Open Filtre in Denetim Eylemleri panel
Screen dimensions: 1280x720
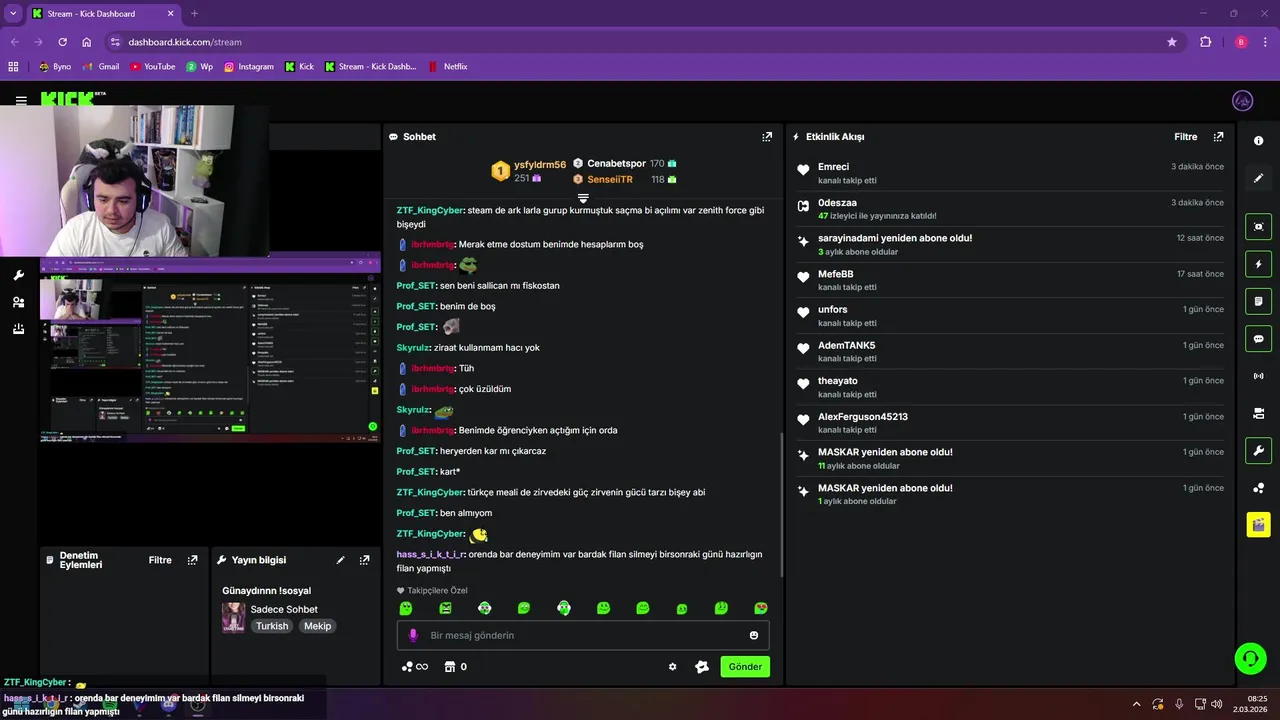[x=160, y=560]
